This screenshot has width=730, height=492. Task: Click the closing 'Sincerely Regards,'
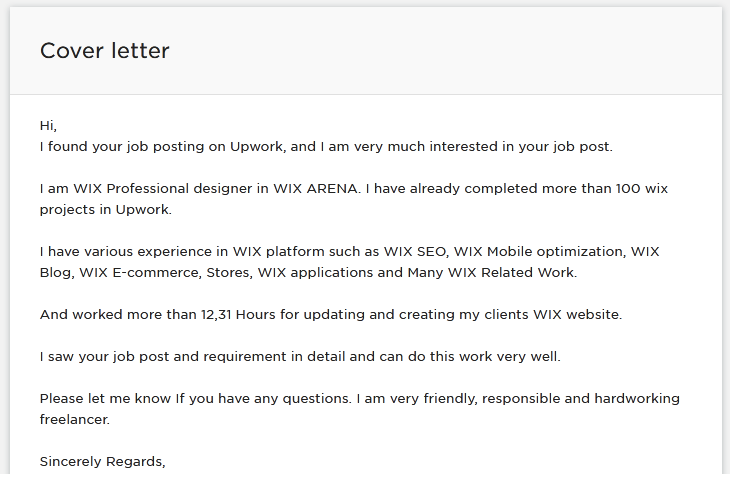pos(102,462)
